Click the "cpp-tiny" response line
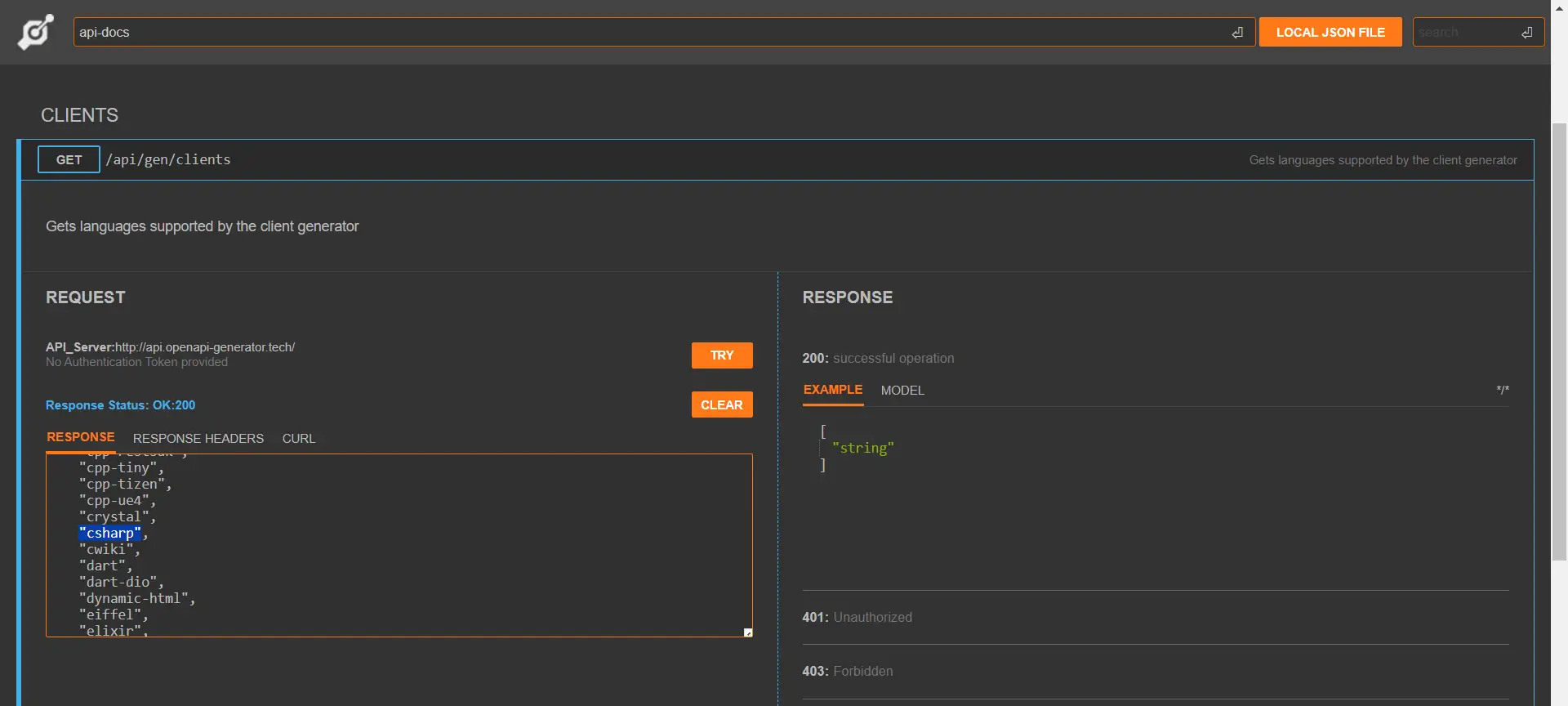The width and height of the screenshot is (1568, 706). coord(121,468)
